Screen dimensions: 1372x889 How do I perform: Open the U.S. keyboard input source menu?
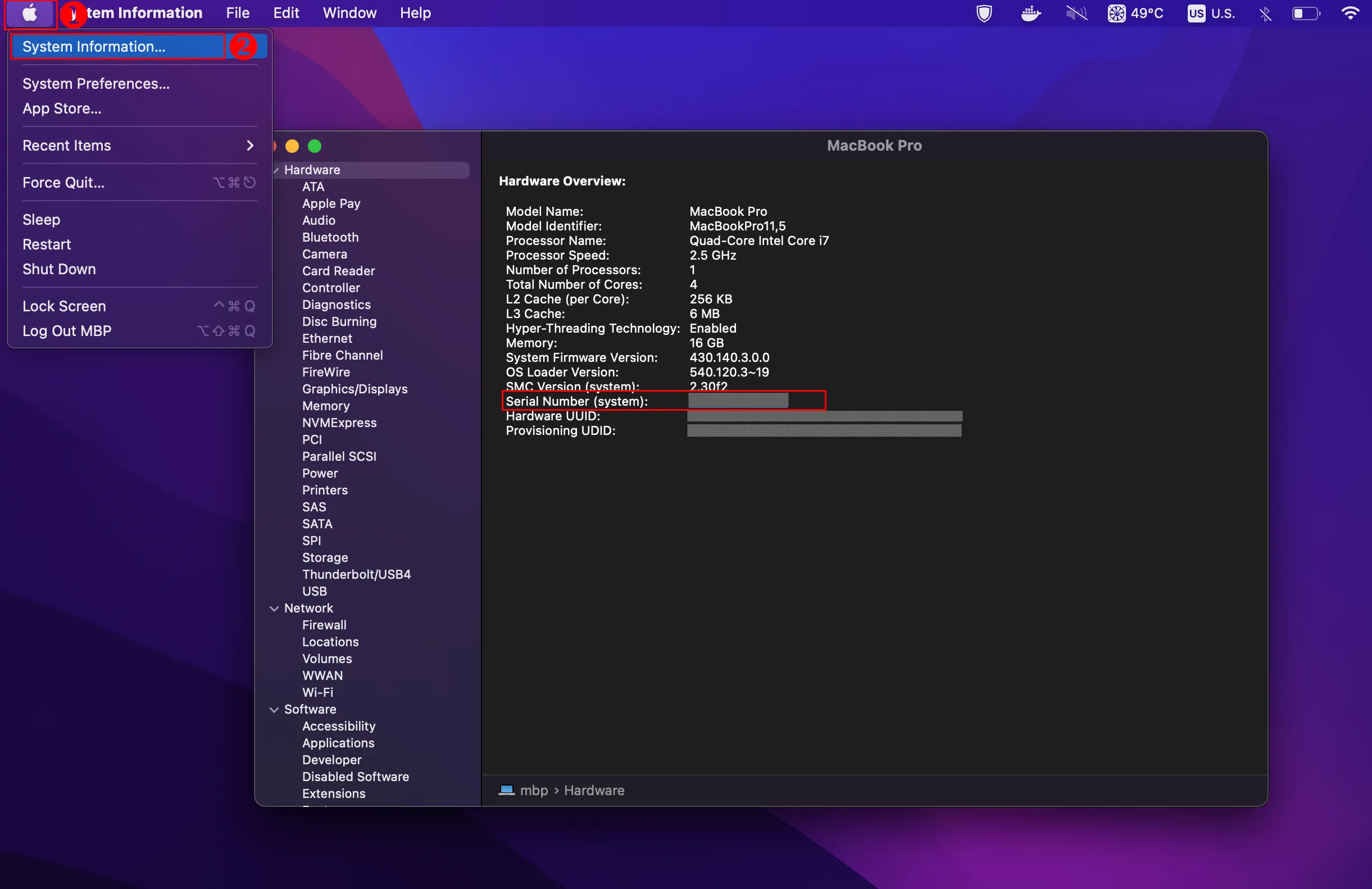click(x=1211, y=13)
